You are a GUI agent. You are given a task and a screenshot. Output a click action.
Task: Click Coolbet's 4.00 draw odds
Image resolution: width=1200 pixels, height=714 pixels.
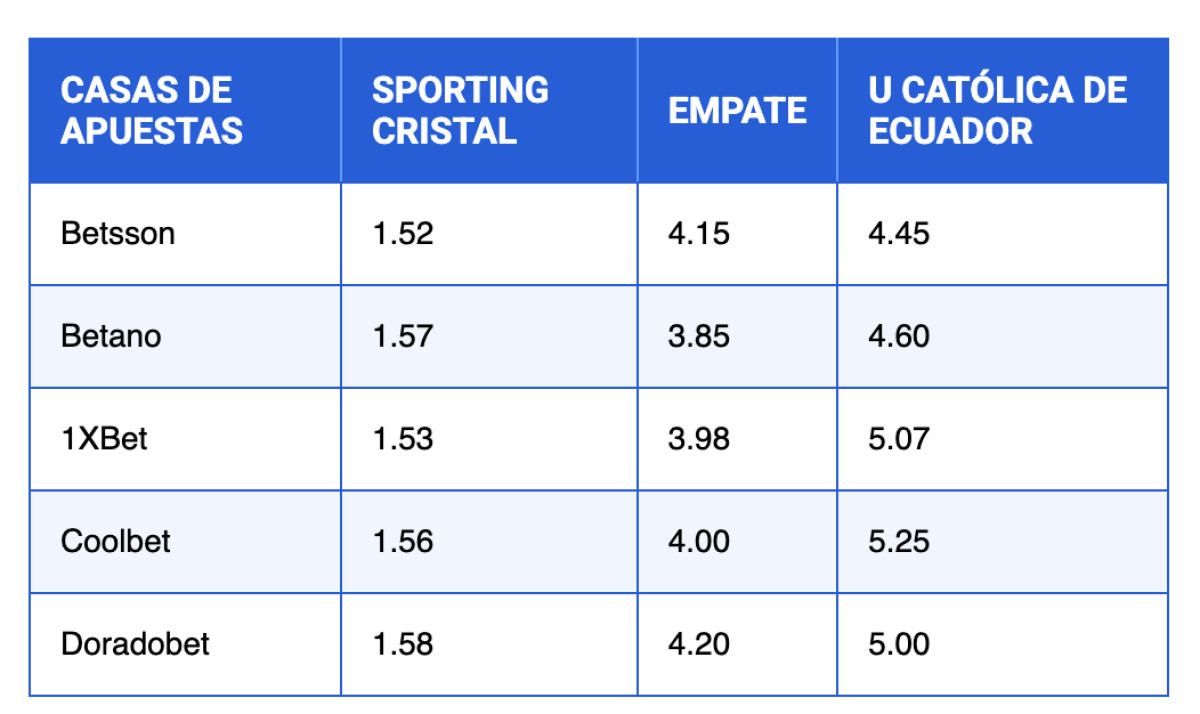coord(699,541)
